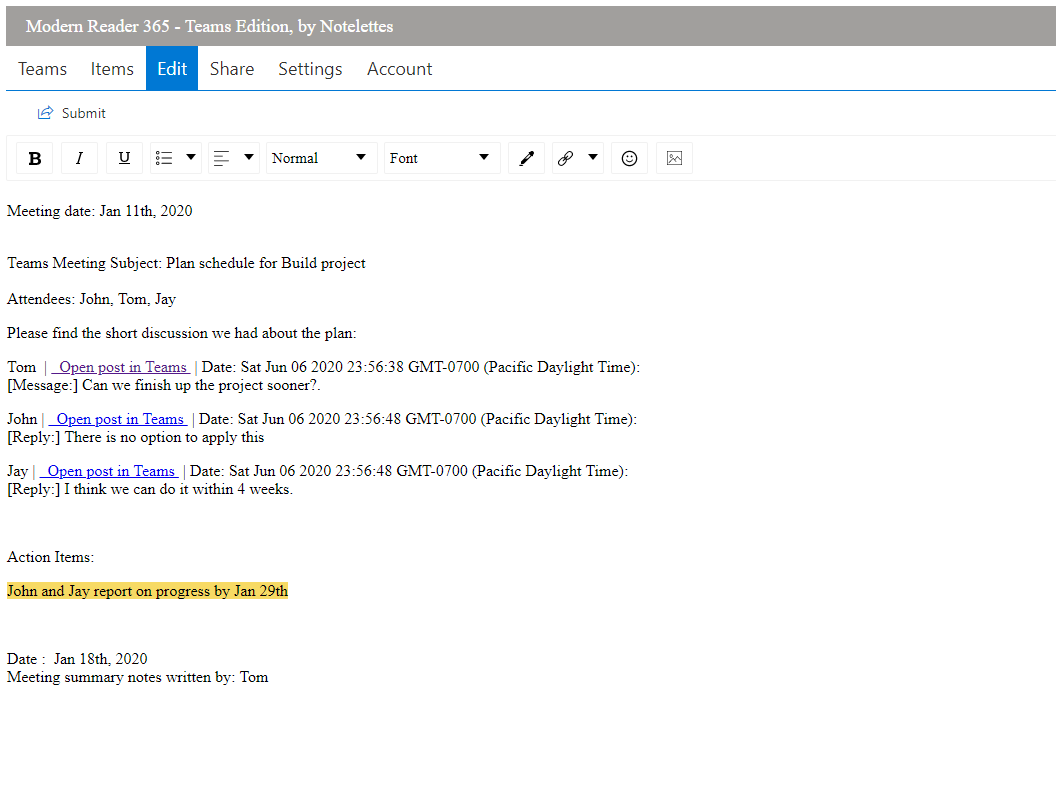Click the insert link icon
Viewport: 1056px width, 792px height.
pos(566,158)
